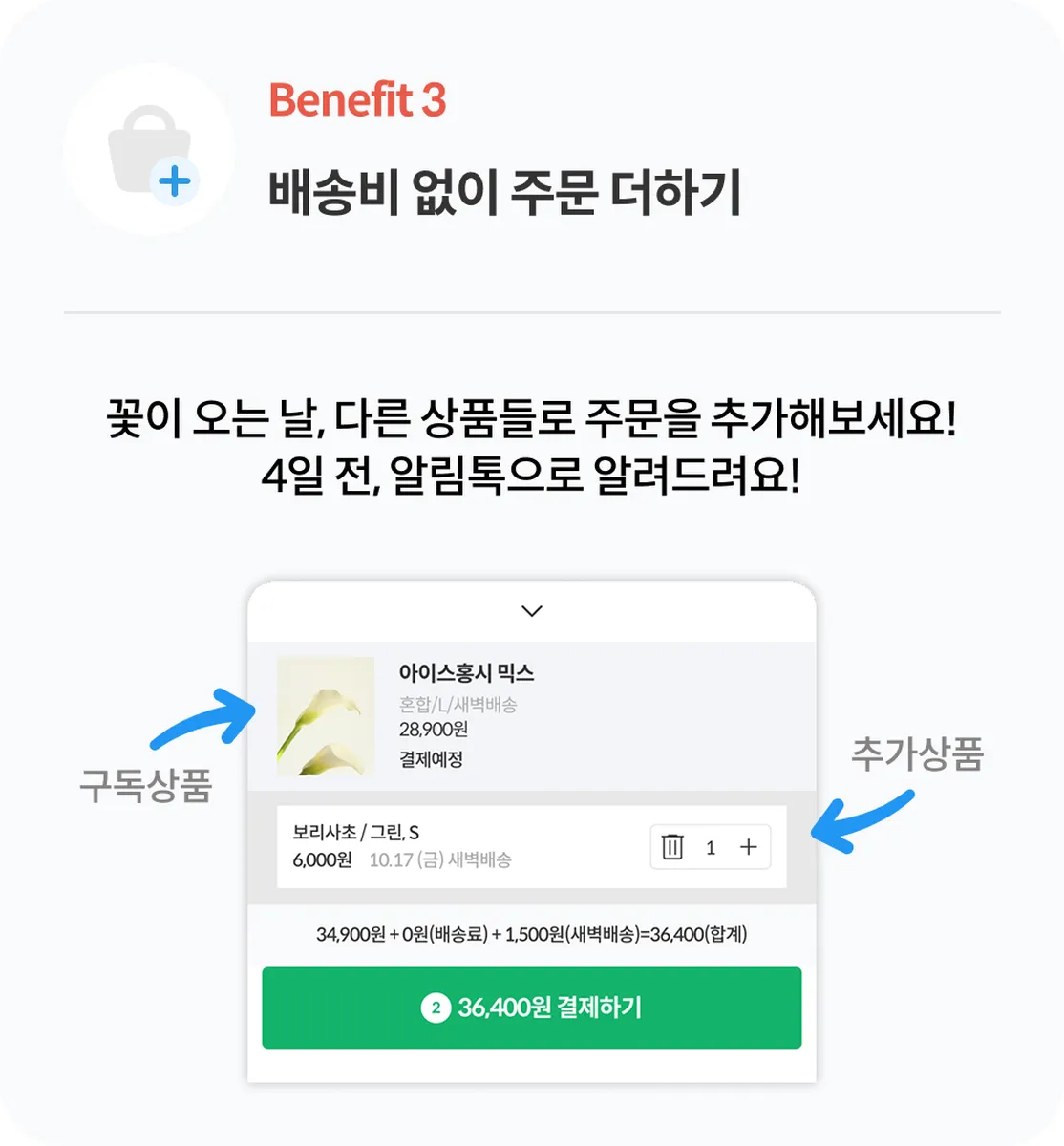Click the blue arrow near 구독상품
The width and height of the screenshot is (1064, 1146).
204,718
